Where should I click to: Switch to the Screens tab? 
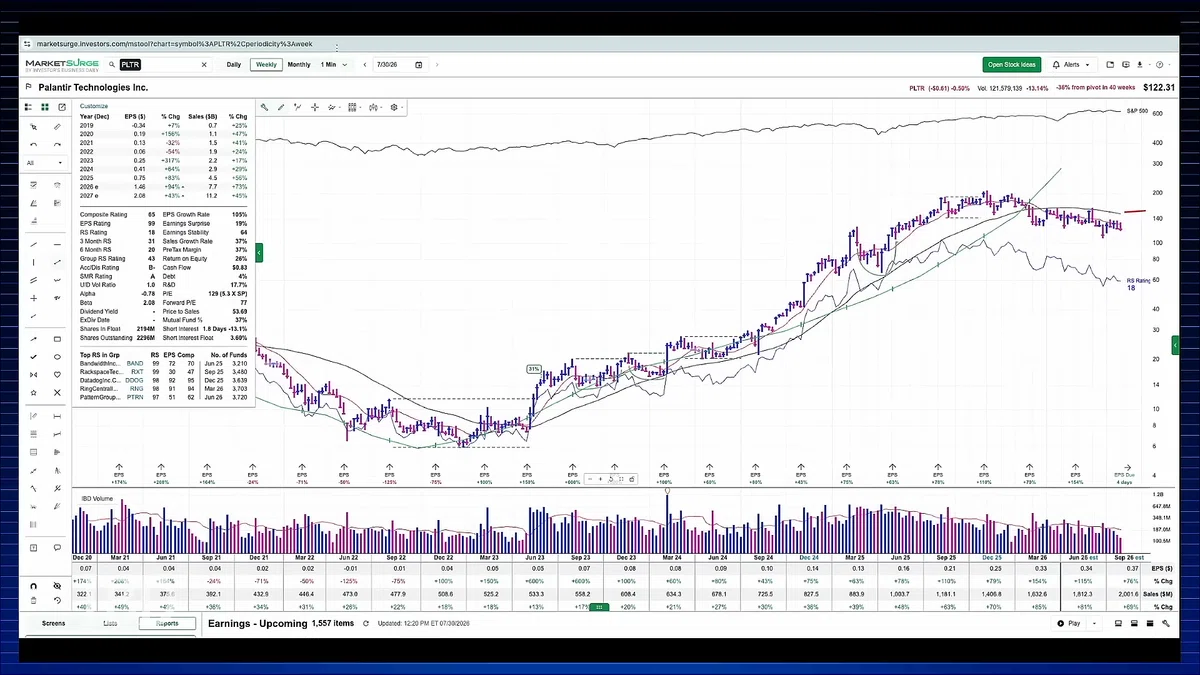[x=54, y=623]
